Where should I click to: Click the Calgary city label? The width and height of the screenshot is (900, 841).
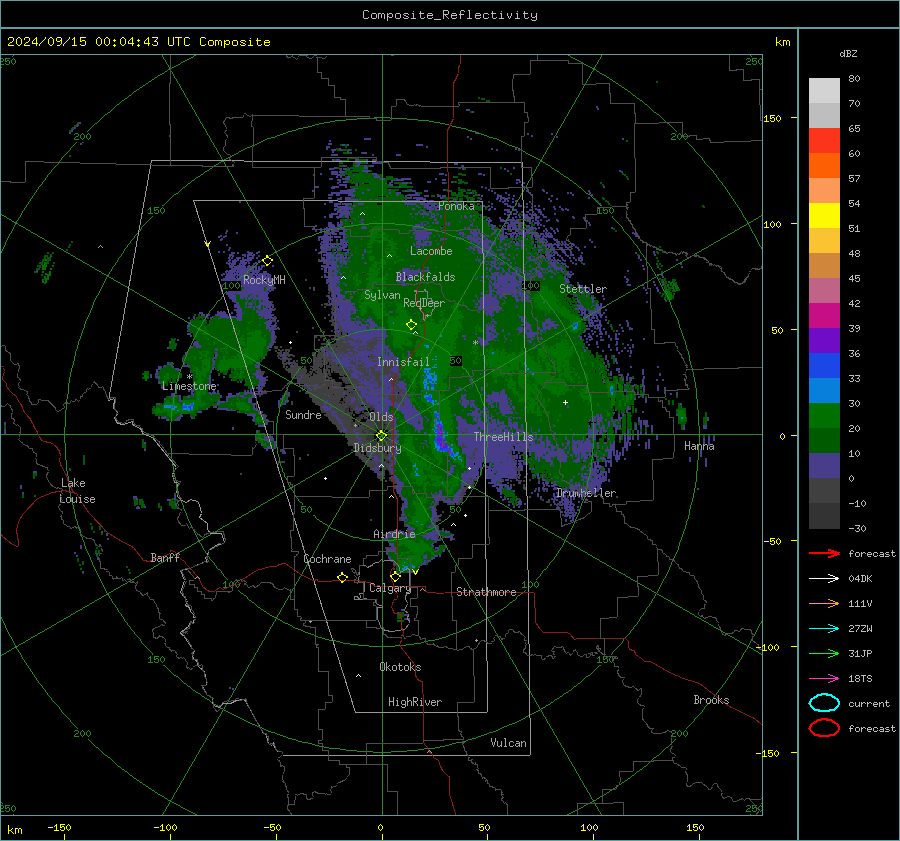point(390,588)
